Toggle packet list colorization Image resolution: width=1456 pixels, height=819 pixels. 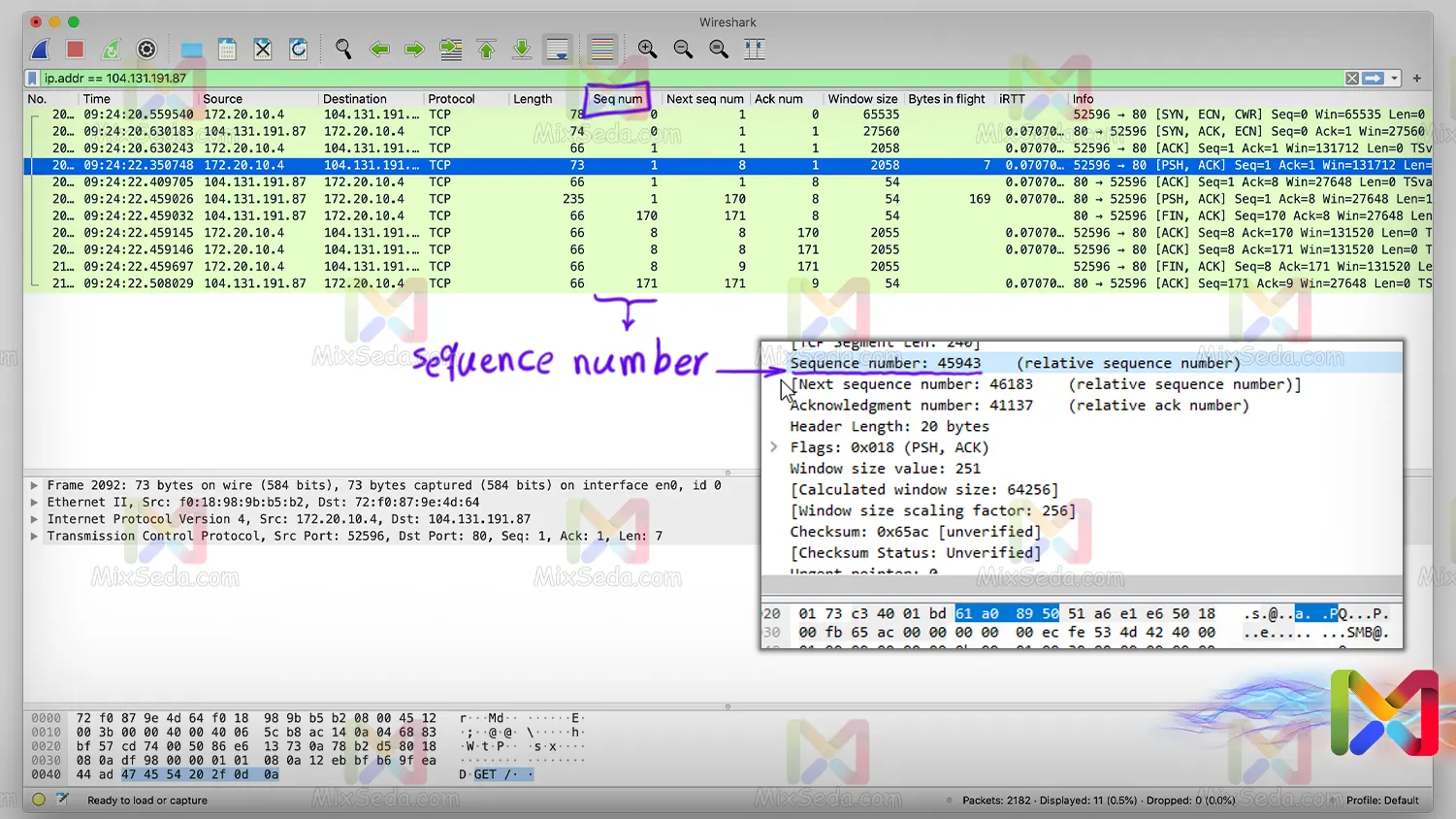click(x=602, y=49)
